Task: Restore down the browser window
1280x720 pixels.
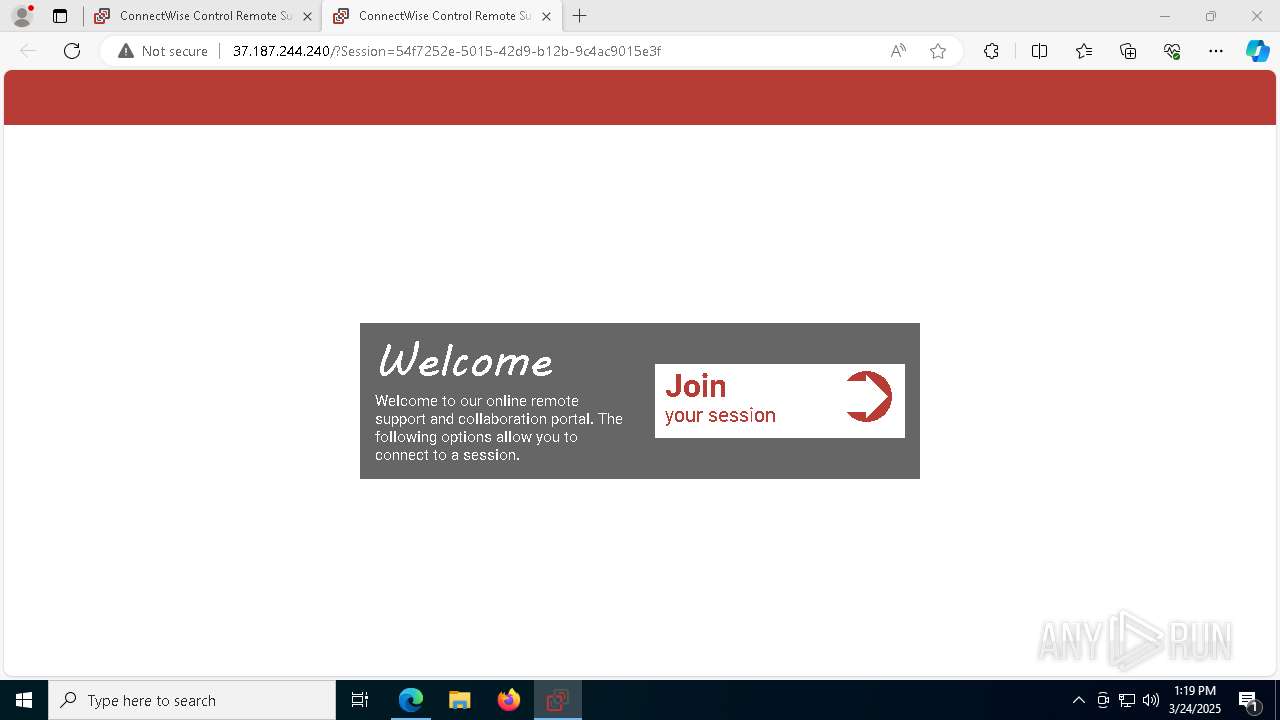Action: (1211, 16)
